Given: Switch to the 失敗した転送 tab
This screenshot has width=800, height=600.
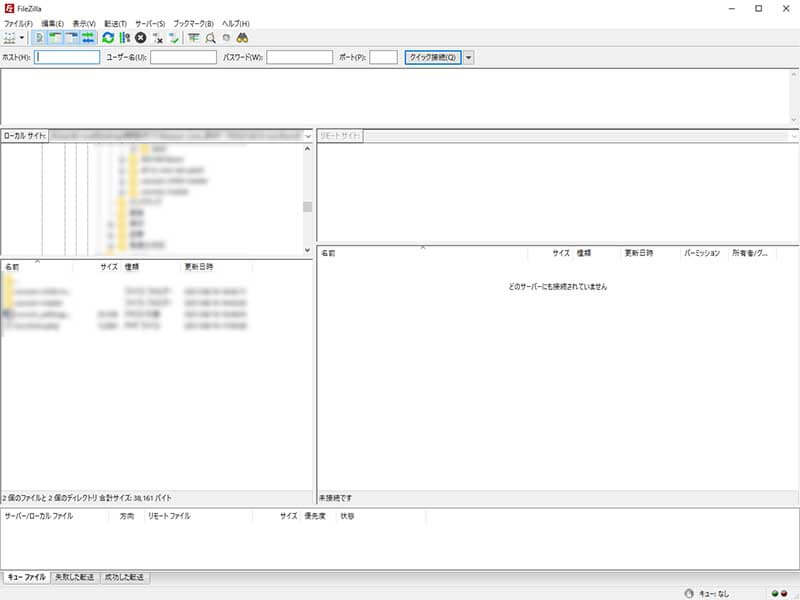Looking at the screenshot, I should pyautogui.click(x=74, y=577).
